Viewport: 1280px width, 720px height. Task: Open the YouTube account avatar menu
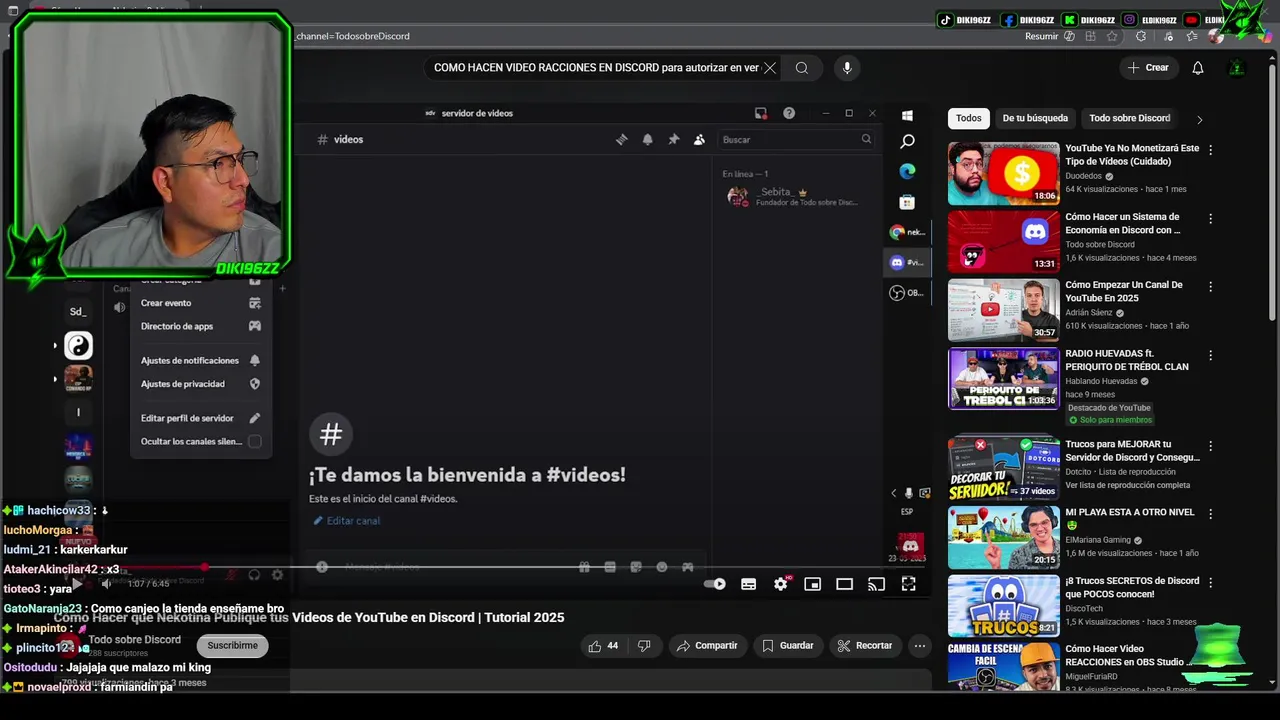pos(1237,68)
